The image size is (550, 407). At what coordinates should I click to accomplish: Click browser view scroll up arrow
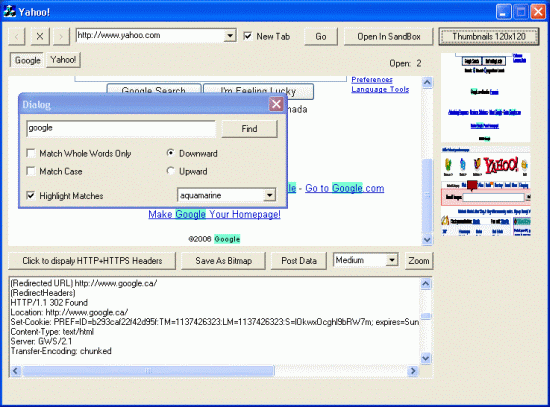tap(427, 82)
